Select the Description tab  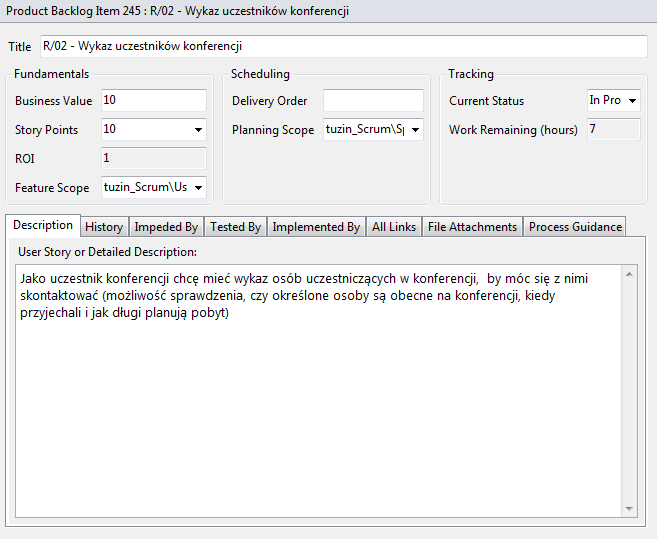43,225
